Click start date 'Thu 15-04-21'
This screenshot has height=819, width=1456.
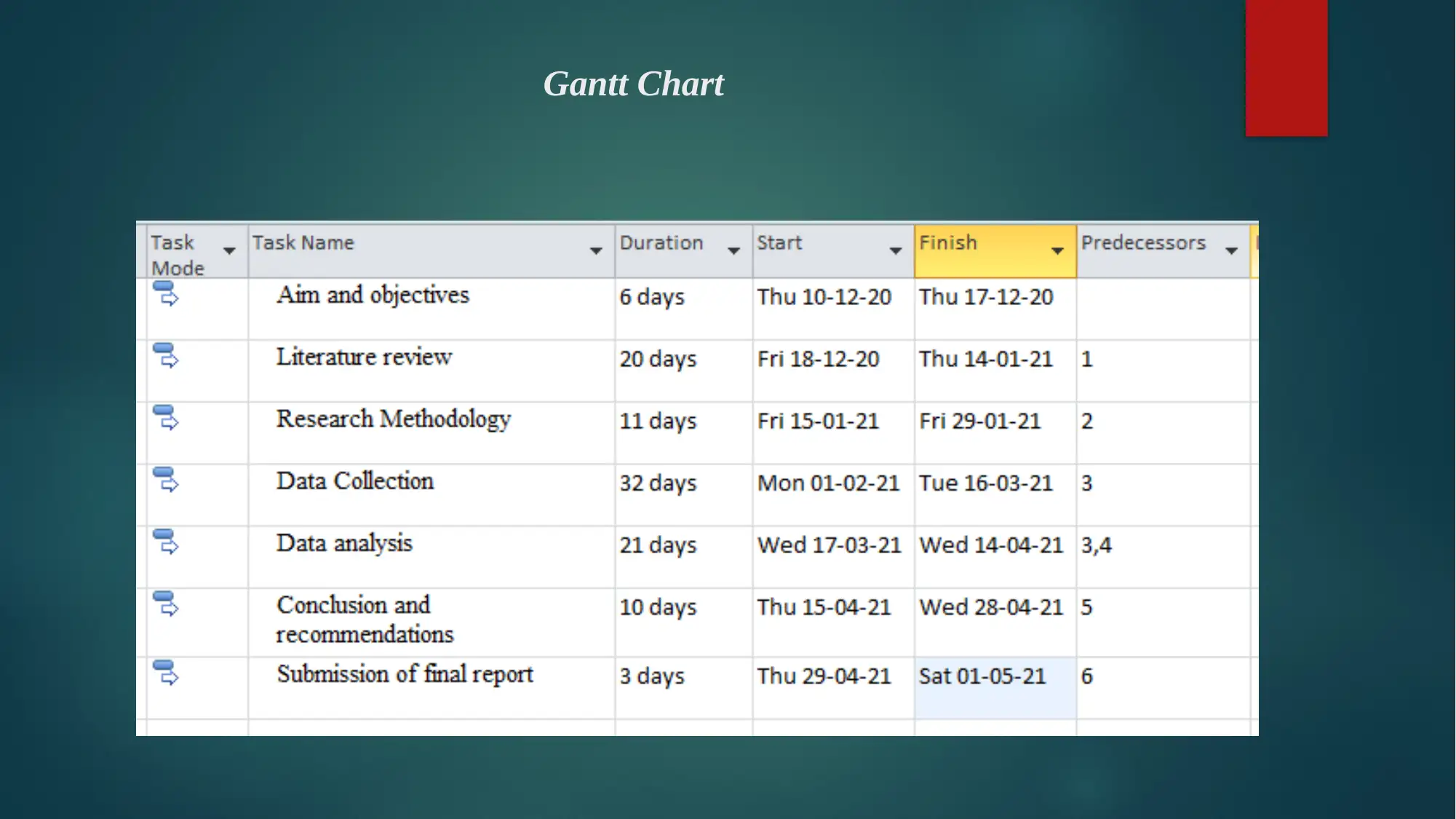coord(824,606)
